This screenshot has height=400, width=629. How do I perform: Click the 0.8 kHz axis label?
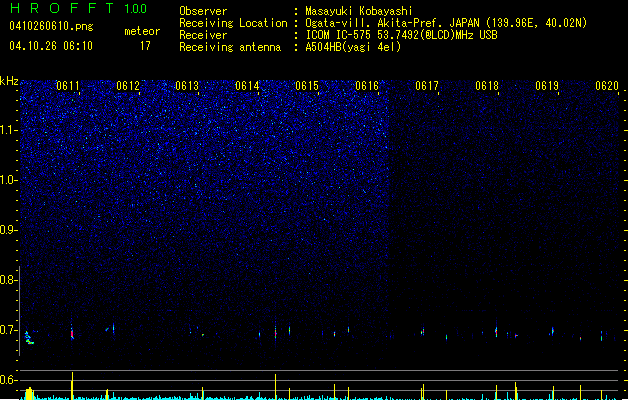click(9, 280)
